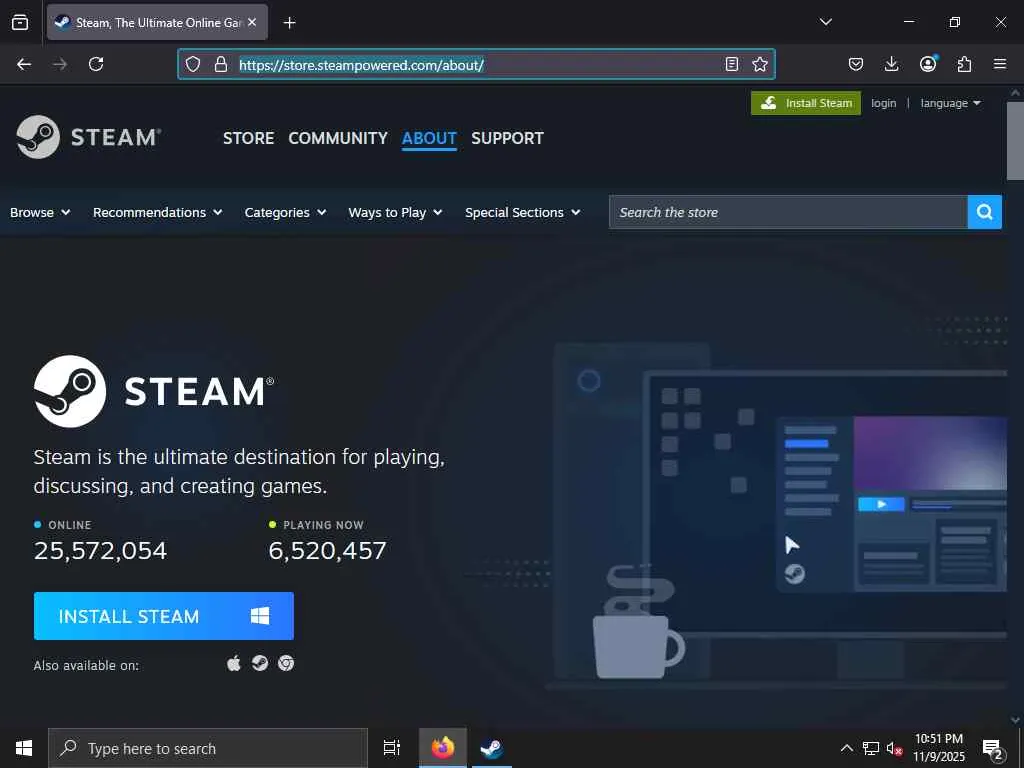Click the SteamOS download icon
The height and width of the screenshot is (768, 1024).
click(x=260, y=664)
